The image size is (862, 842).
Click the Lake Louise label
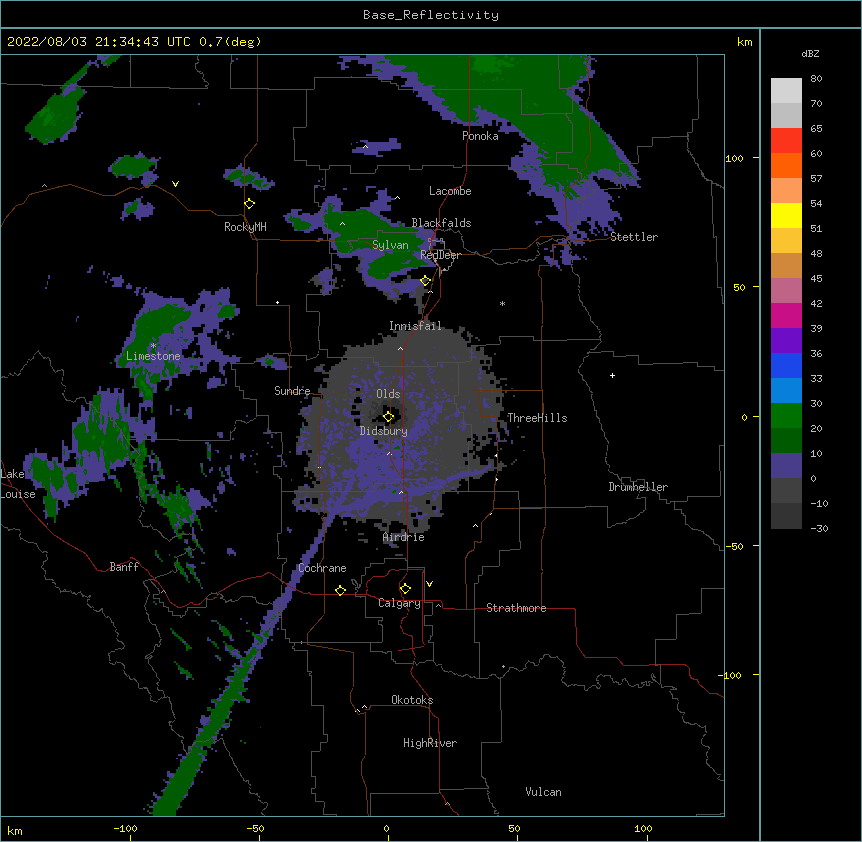pyautogui.click(x=16, y=484)
